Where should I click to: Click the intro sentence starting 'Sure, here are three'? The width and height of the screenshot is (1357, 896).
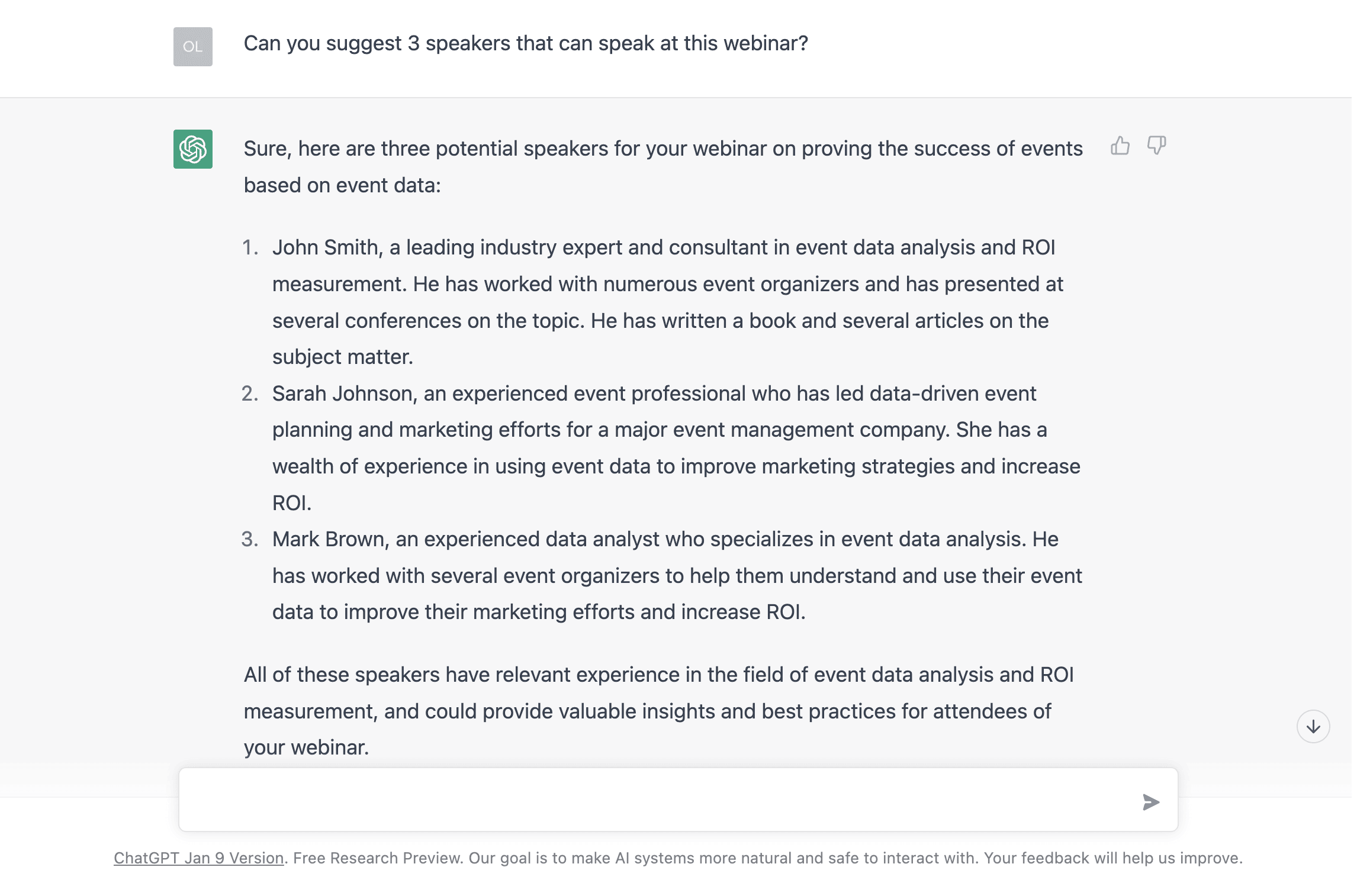pos(663,149)
